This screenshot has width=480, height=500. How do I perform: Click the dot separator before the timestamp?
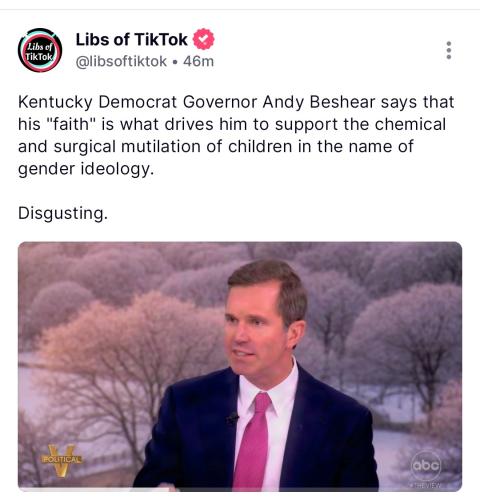pyautogui.click(x=175, y=62)
